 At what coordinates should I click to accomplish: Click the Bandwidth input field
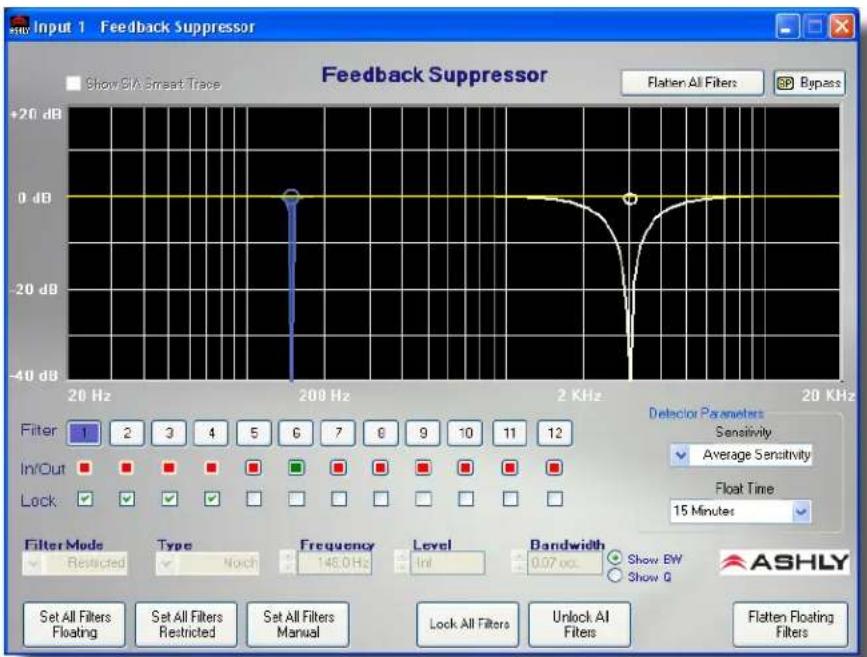[565, 563]
